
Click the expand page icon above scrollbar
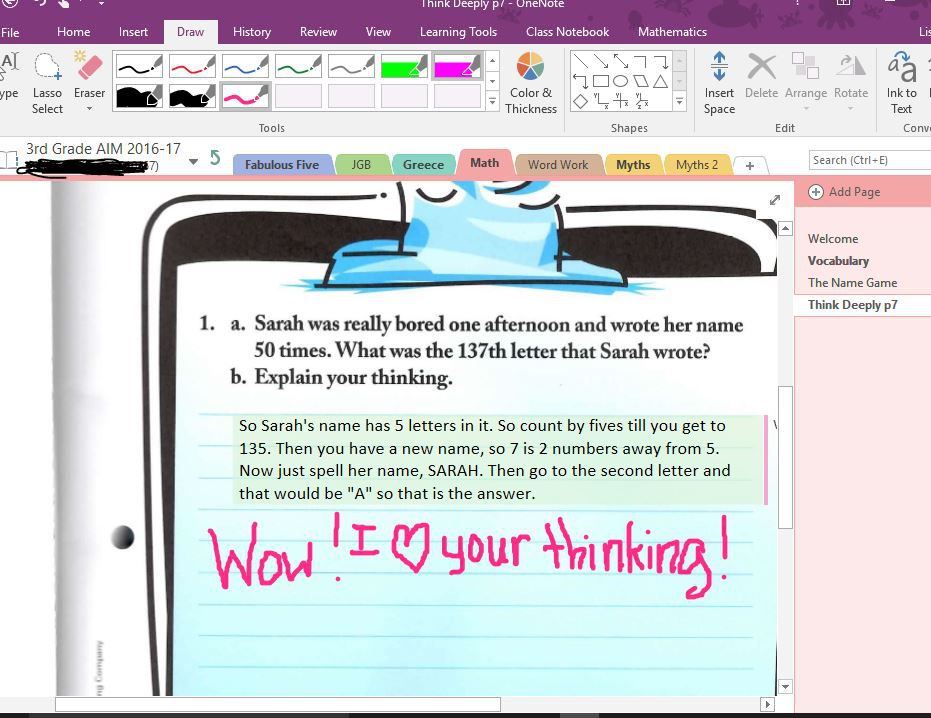click(x=774, y=200)
